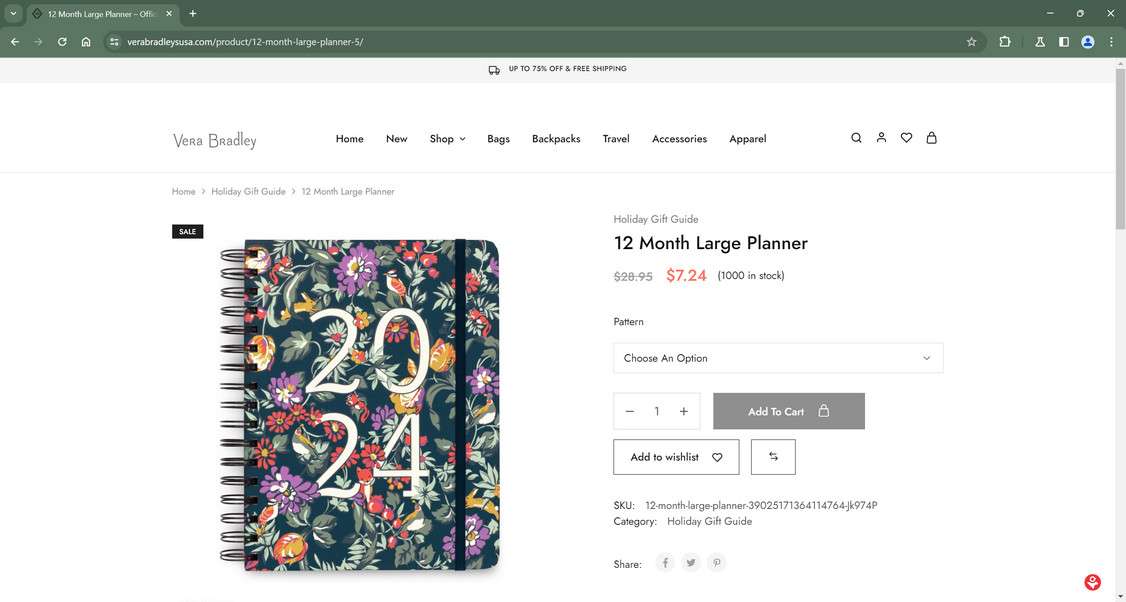
Task: Open the Choose An Option pattern dropdown
Action: (778, 357)
